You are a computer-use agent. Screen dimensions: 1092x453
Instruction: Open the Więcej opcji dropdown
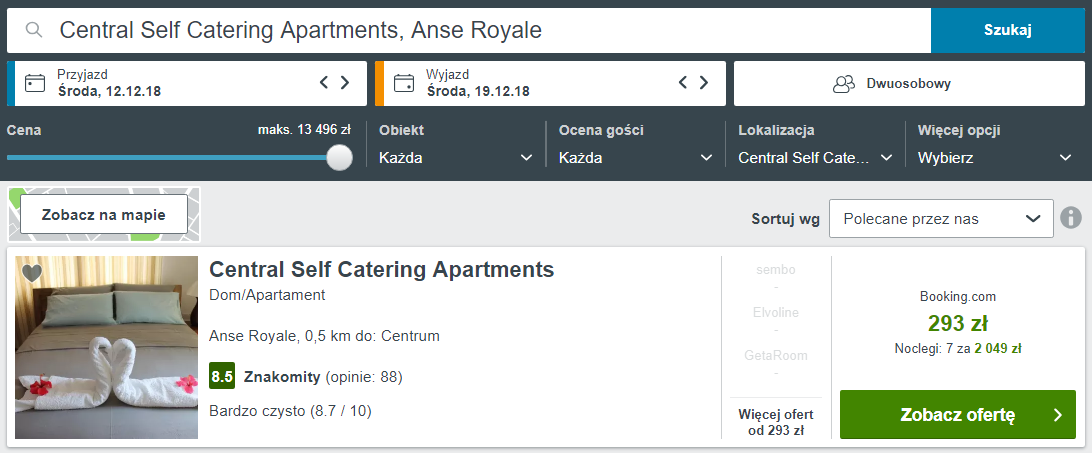[995, 158]
